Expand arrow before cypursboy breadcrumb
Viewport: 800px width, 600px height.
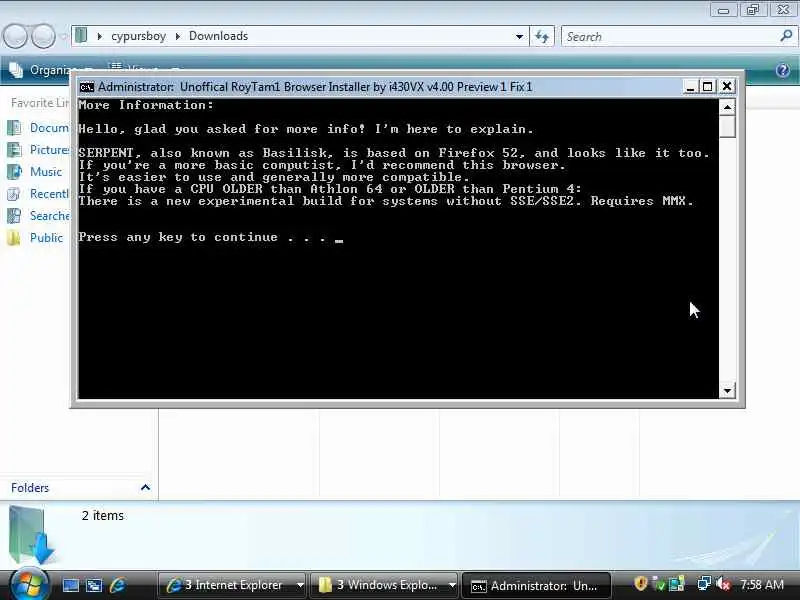tap(99, 36)
